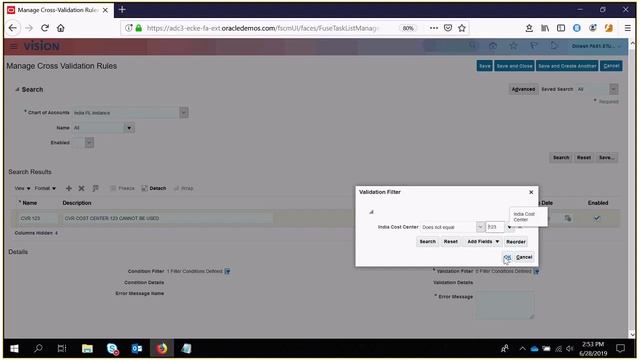Click Reset in the Validation Filter dialog
The image size is (640, 360).
coord(451,242)
